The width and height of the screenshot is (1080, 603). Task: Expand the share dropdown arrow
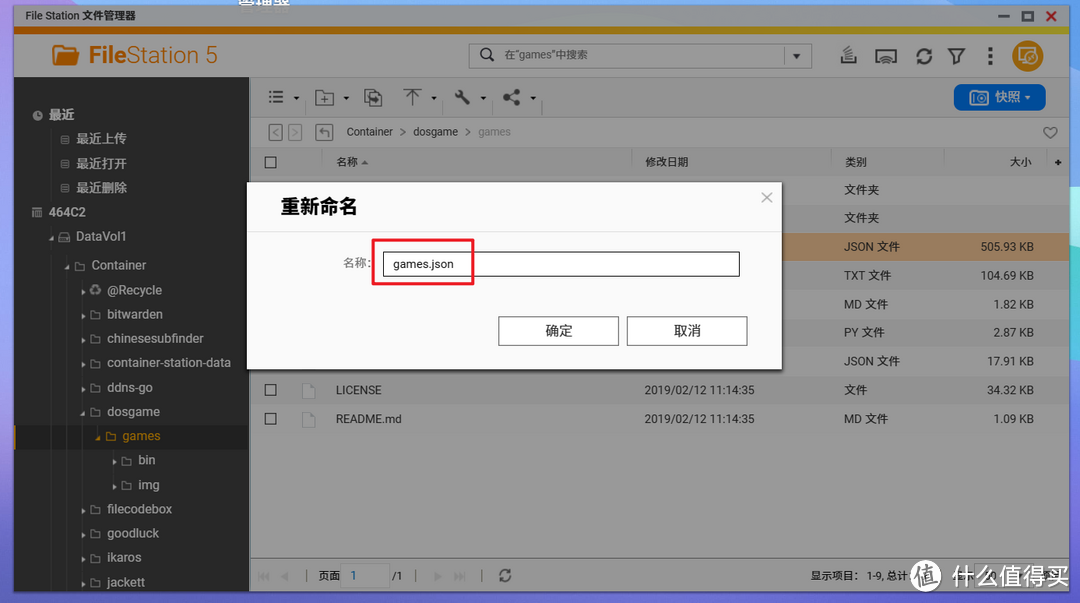coord(533,99)
